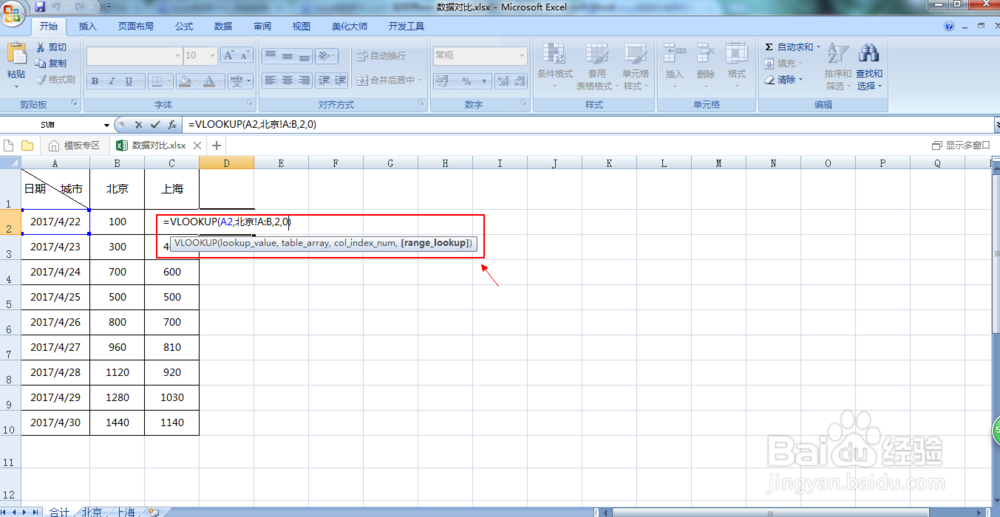The height and width of the screenshot is (517, 1000).
Task: Select the 北京 sheet tab
Action: [x=92, y=511]
